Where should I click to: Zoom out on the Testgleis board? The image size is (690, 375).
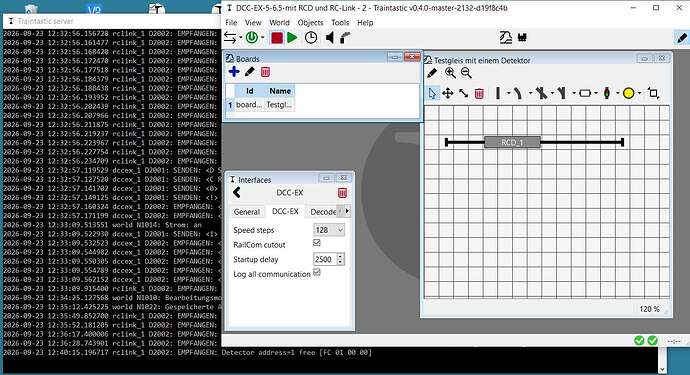466,73
